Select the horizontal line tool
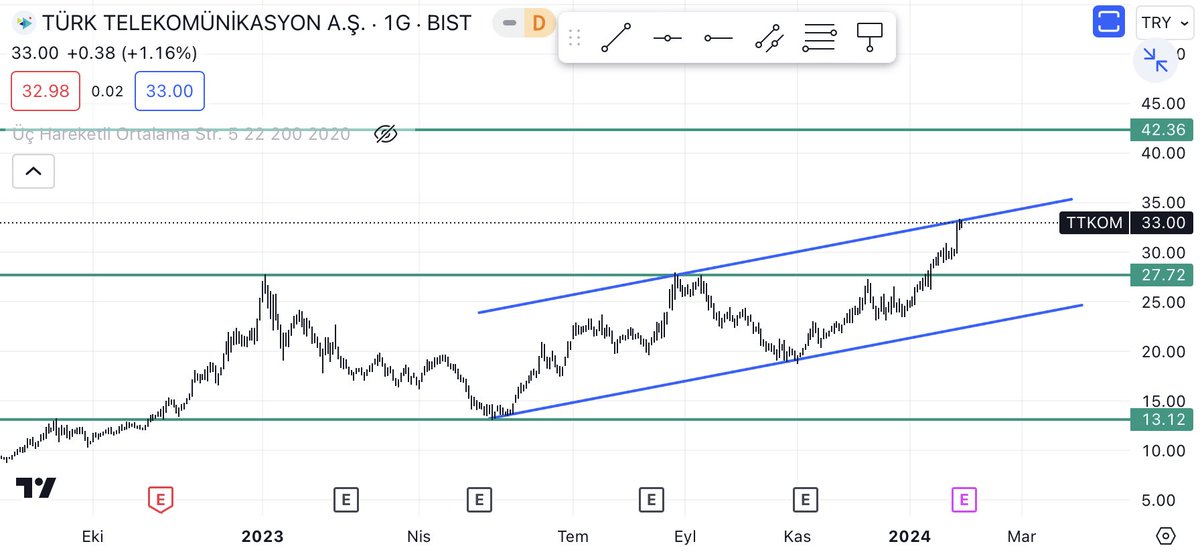 coord(667,38)
